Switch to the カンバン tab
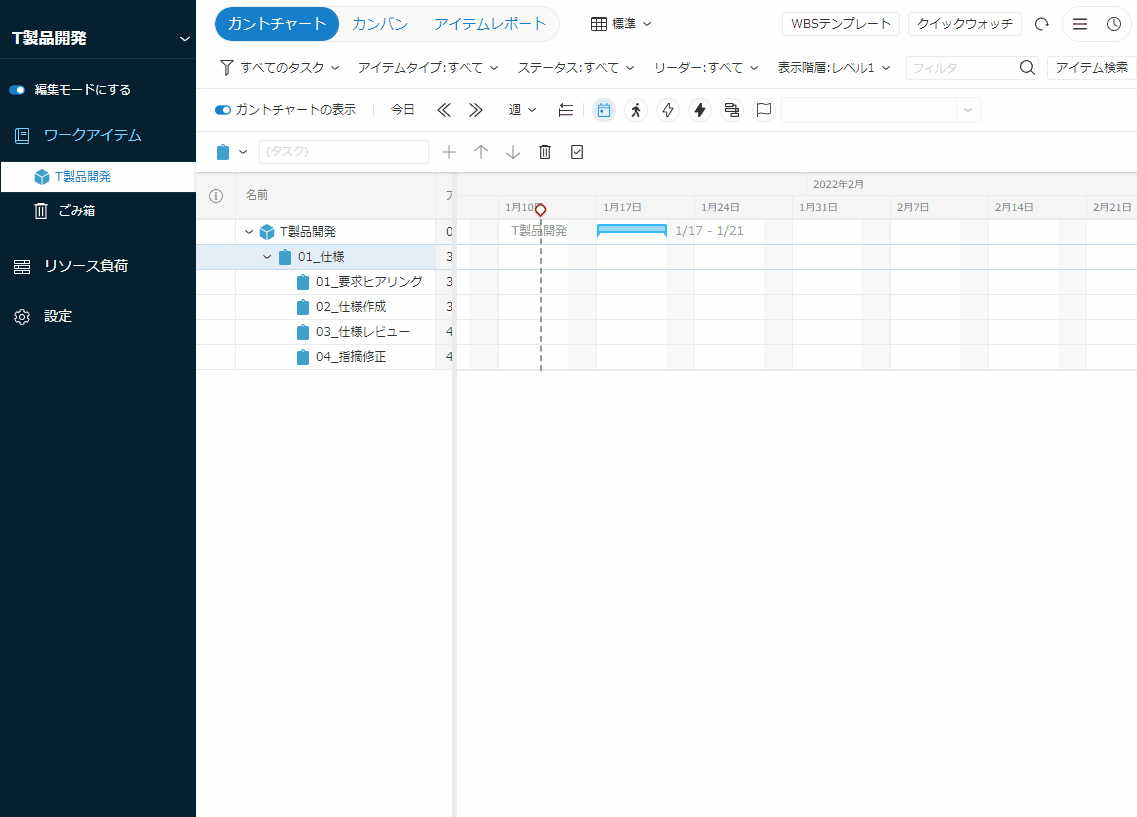This screenshot has width=1137, height=817. (380, 24)
